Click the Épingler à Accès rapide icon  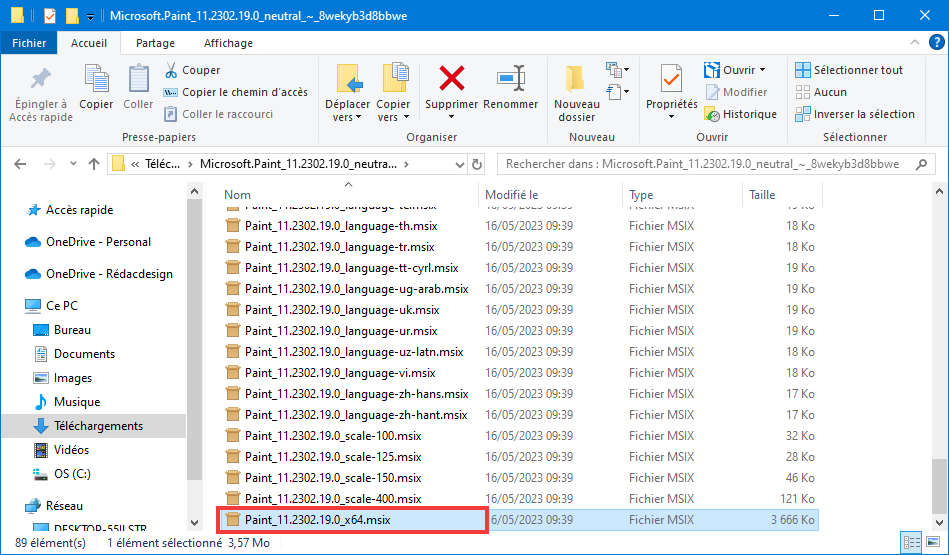tap(41, 79)
